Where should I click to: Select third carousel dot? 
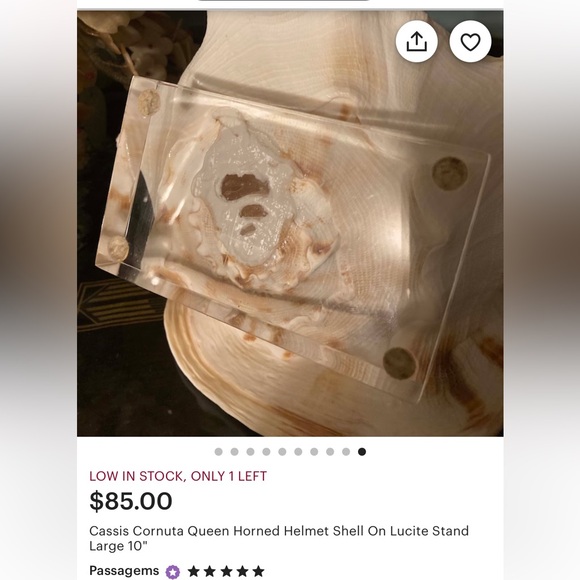point(250,452)
